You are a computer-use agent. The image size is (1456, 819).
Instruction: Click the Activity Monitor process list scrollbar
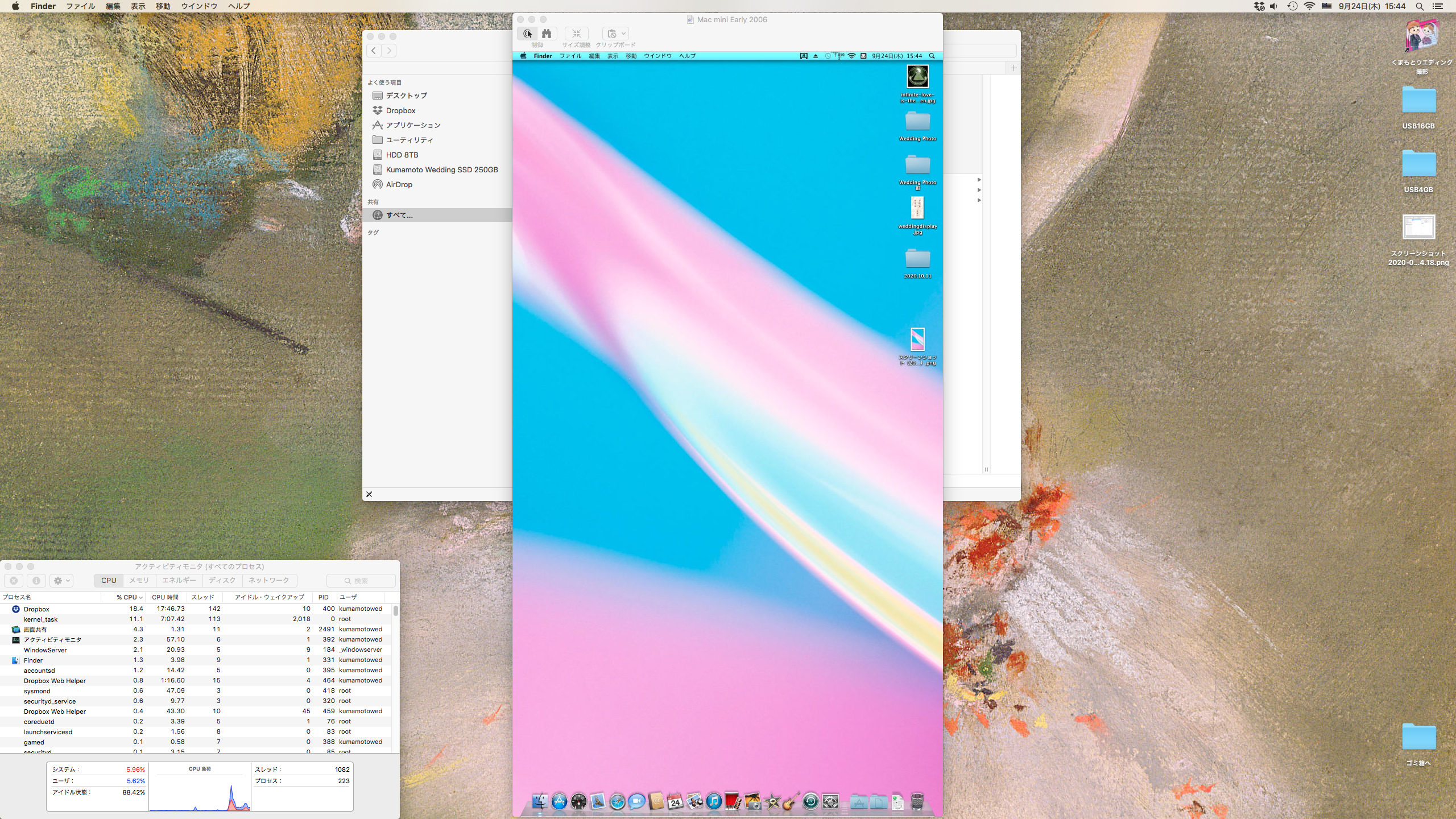pos(396,611)
